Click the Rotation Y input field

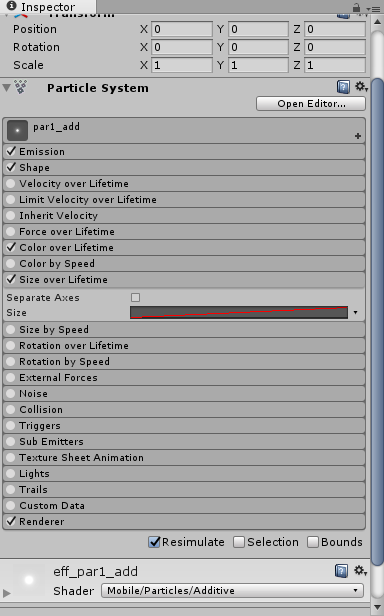[258, 47]
